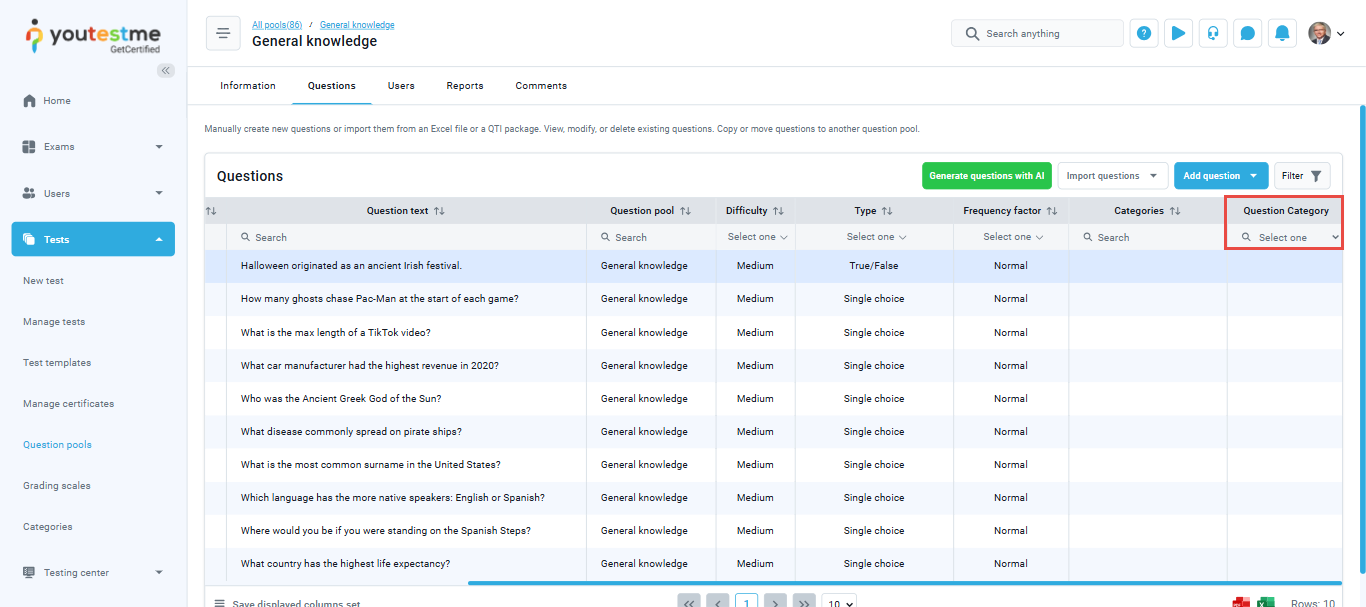The width and height of the screenshot is (1366, 607).
Task: Open the notifications bell icon
Action: click(x=1282, y=33)
